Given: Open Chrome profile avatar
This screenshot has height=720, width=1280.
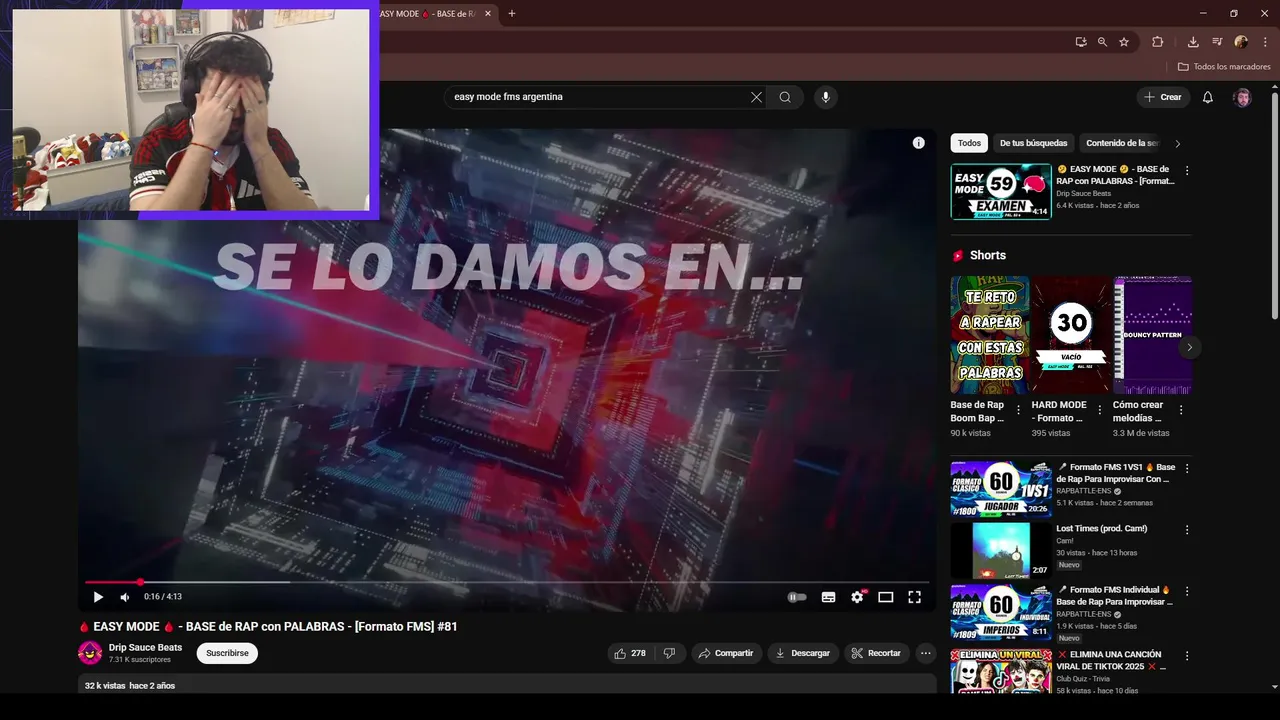Looking at the screenshot, I should [x=1241, y=42].
